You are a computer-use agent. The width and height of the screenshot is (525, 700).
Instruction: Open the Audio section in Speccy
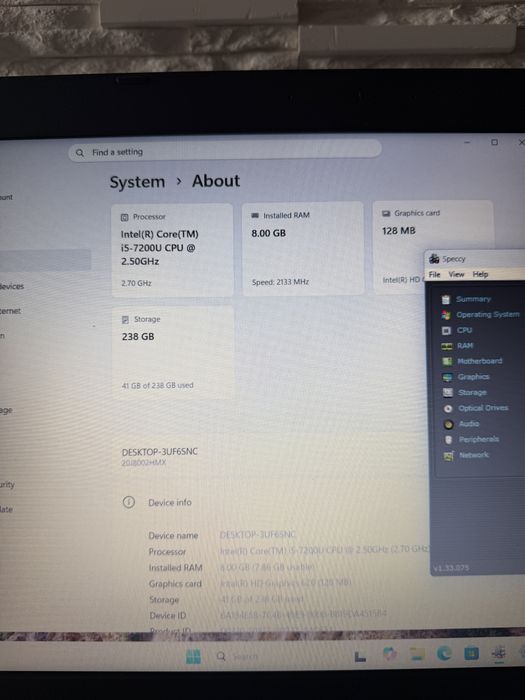coord(469,423)
